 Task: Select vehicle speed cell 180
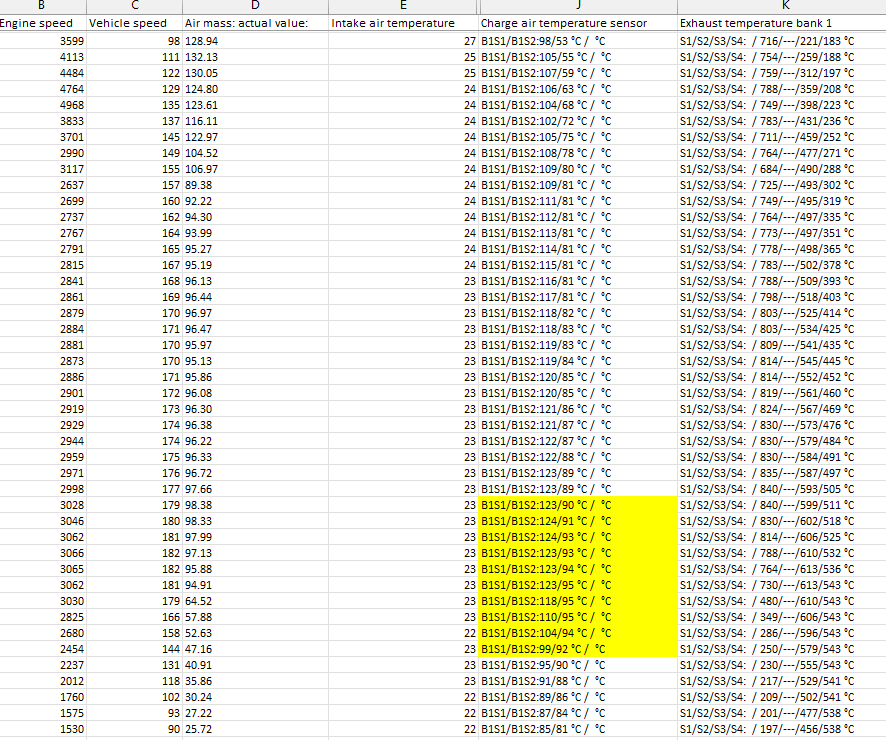(x=134, y=521)
